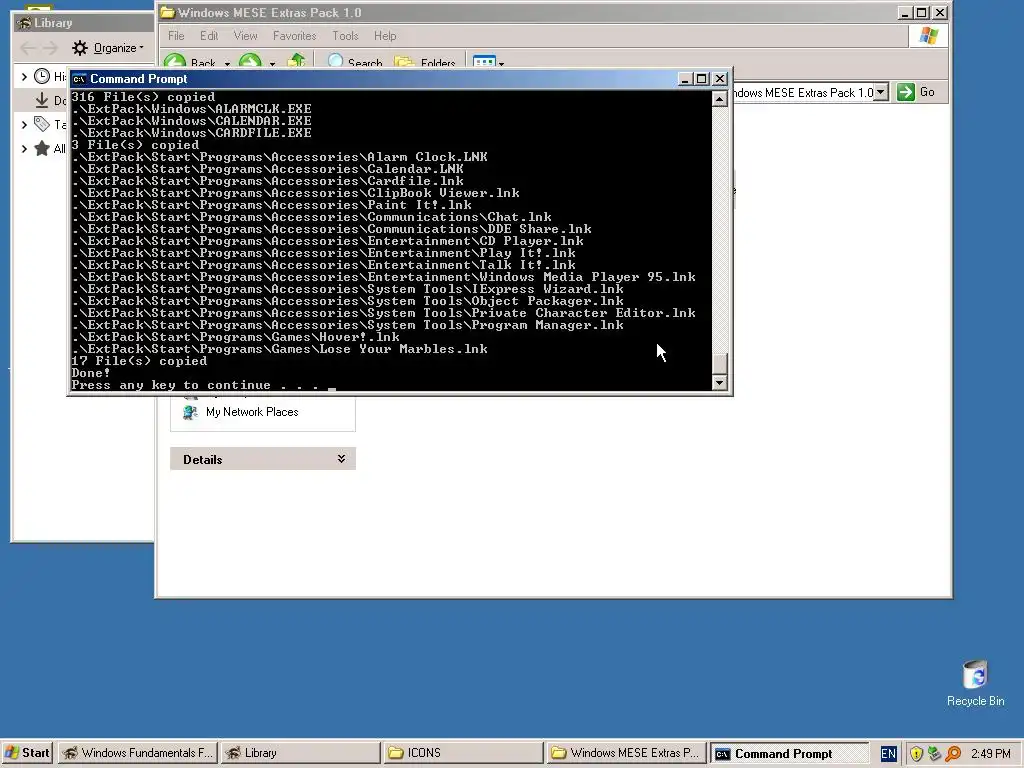Click the Library window title icon
This screenshot has width=1024, height=768.
pos(24,23)
